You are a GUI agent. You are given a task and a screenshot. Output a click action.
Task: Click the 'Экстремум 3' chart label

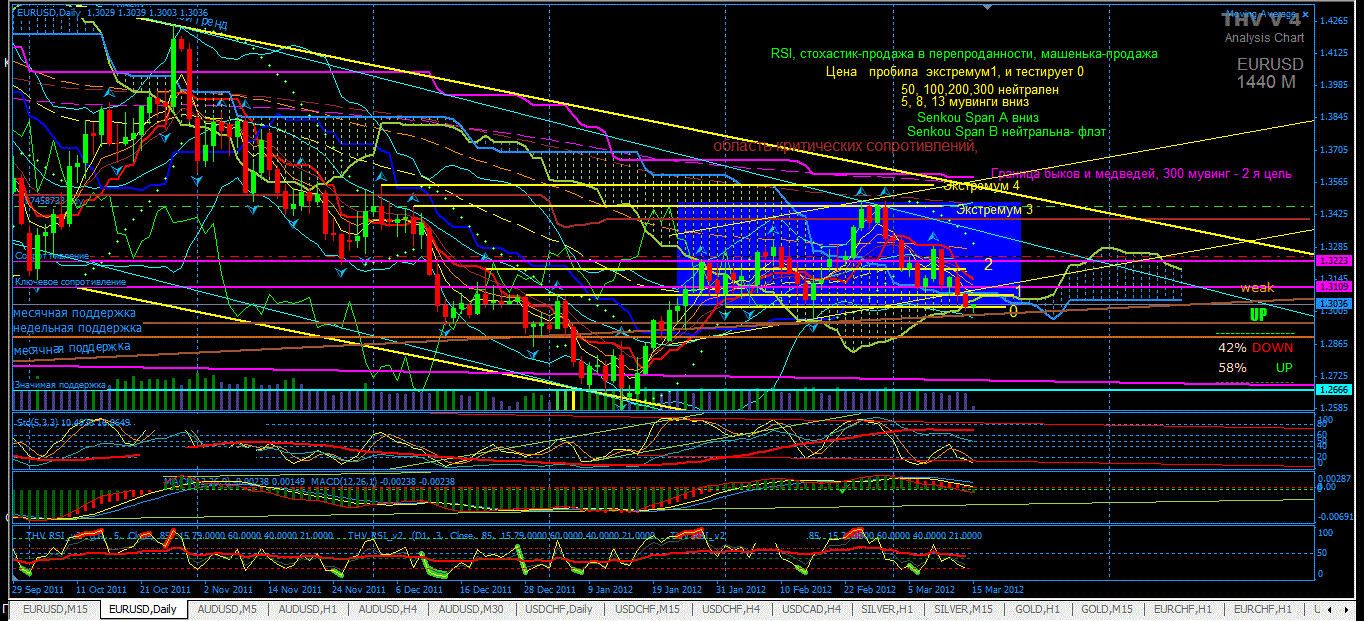point(994,210)
